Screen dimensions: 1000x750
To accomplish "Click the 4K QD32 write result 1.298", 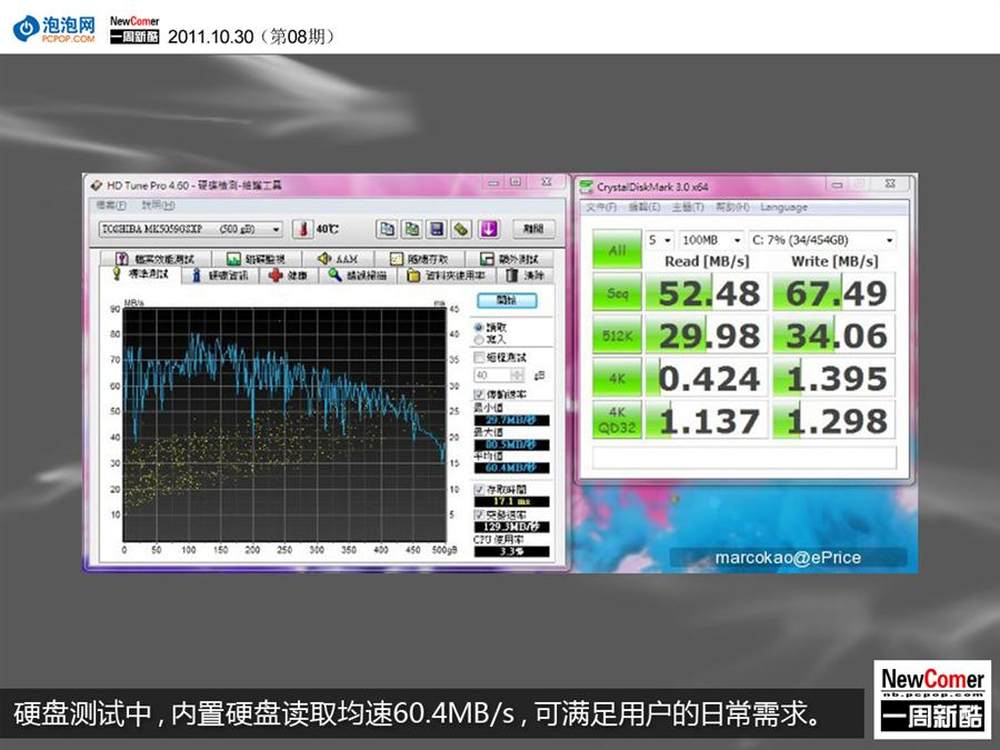I will [834, 420].
